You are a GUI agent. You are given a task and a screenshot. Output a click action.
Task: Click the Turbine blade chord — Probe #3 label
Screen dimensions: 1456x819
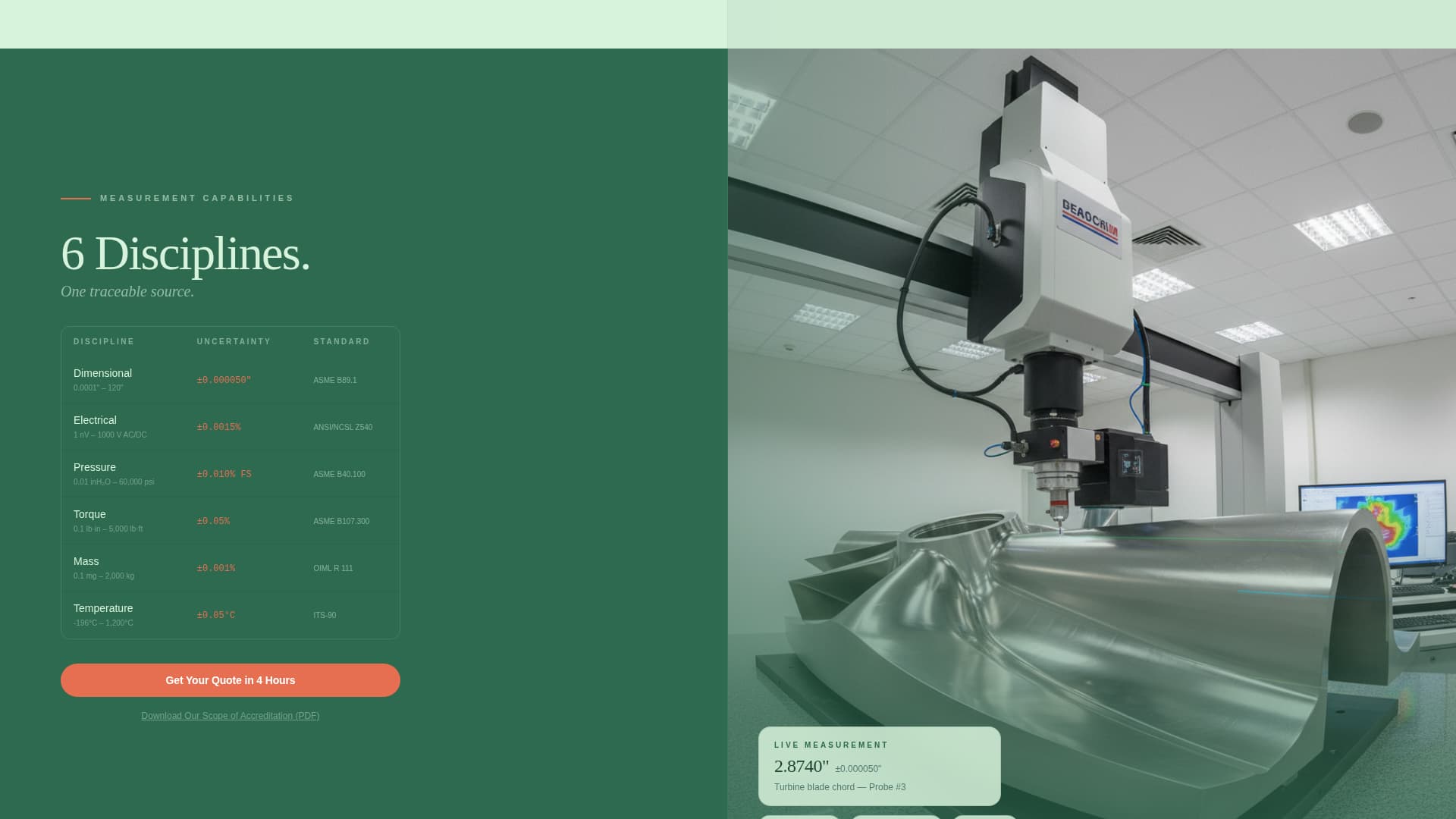click(x=839, y=787)
